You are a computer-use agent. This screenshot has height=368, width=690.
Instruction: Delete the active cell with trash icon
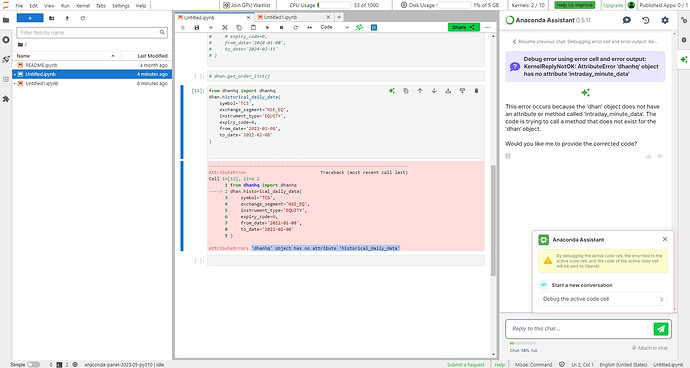click(476, 91)
